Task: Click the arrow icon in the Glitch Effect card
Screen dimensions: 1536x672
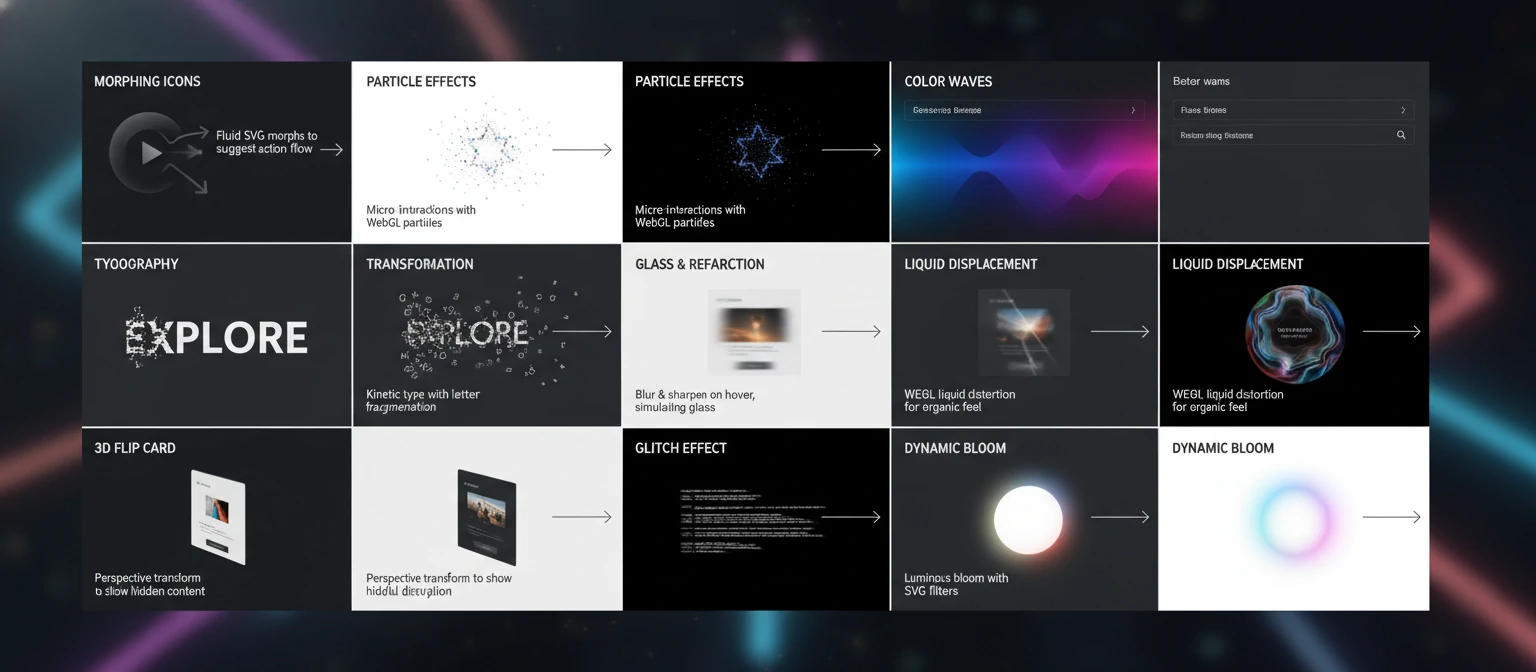Action: (852, 516)
